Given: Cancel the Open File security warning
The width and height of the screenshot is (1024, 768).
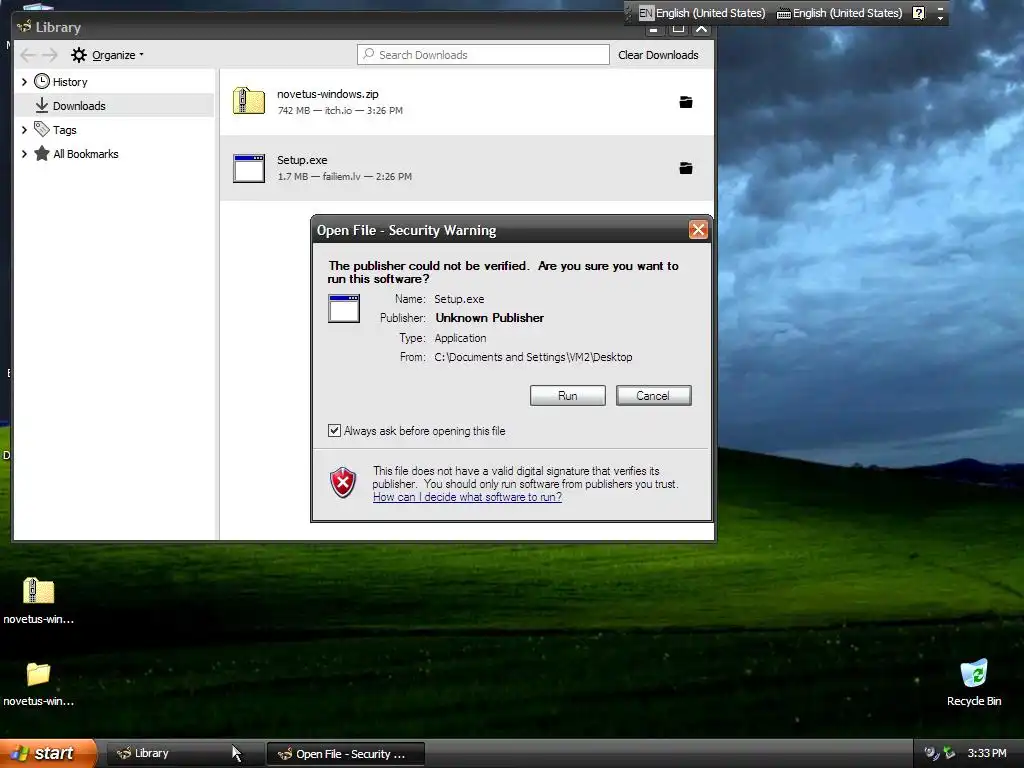Looking at the screenshot, I should click(x=653, y=396).
